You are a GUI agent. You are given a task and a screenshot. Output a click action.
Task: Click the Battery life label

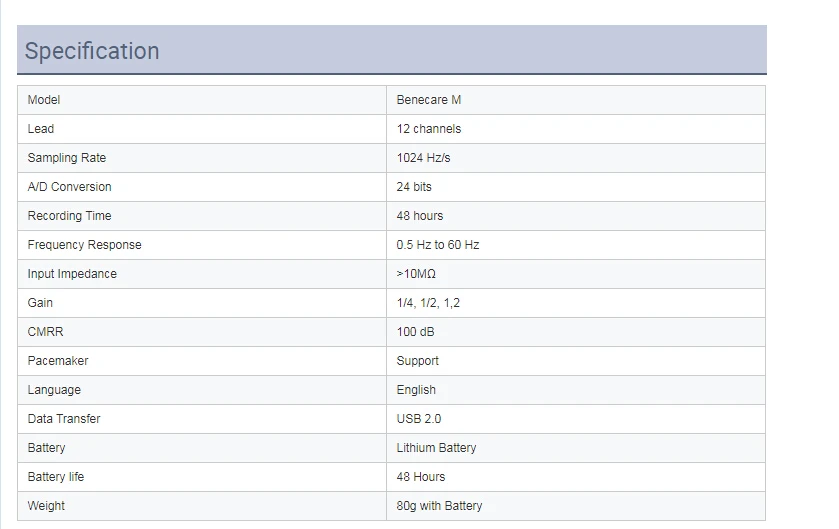[x=56, y=477]
